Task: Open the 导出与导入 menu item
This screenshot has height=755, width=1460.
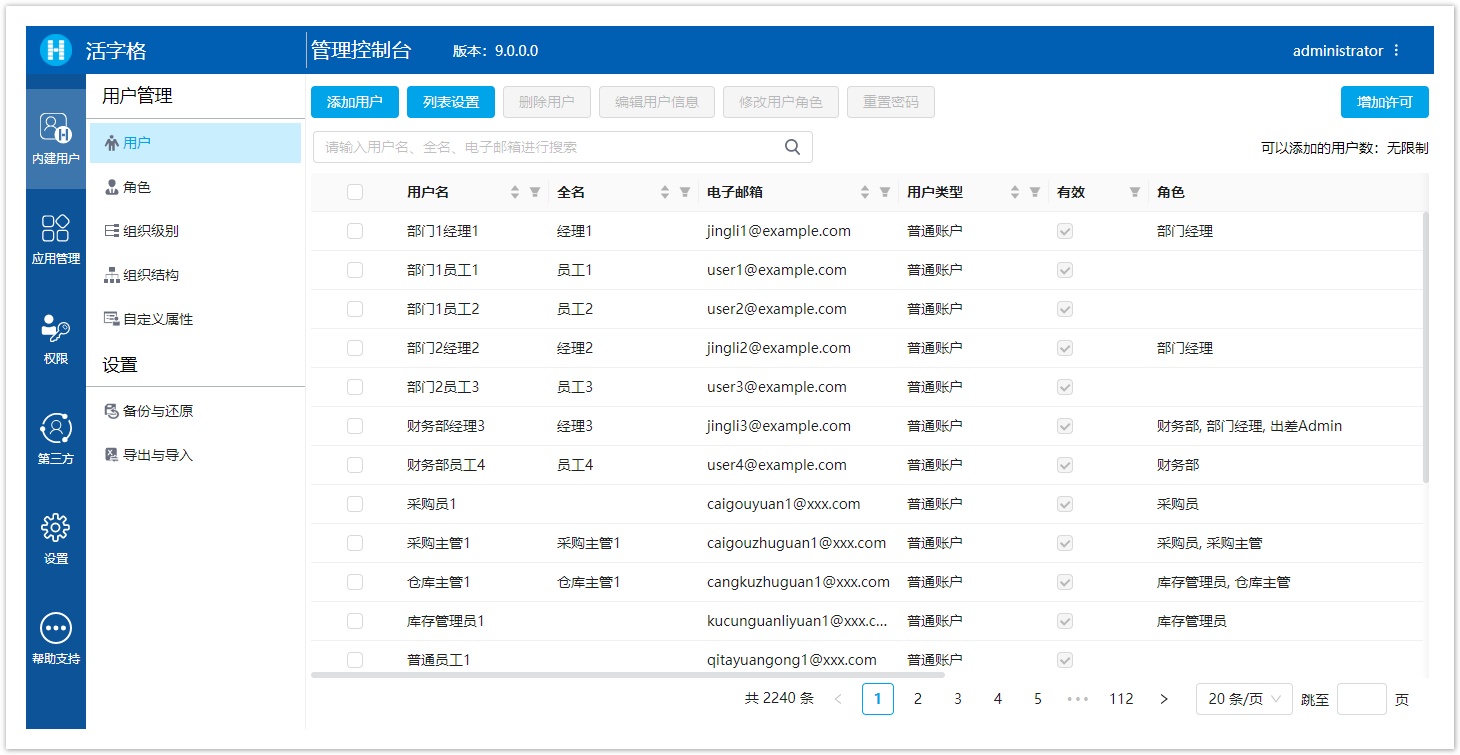Action: (195, 455)
